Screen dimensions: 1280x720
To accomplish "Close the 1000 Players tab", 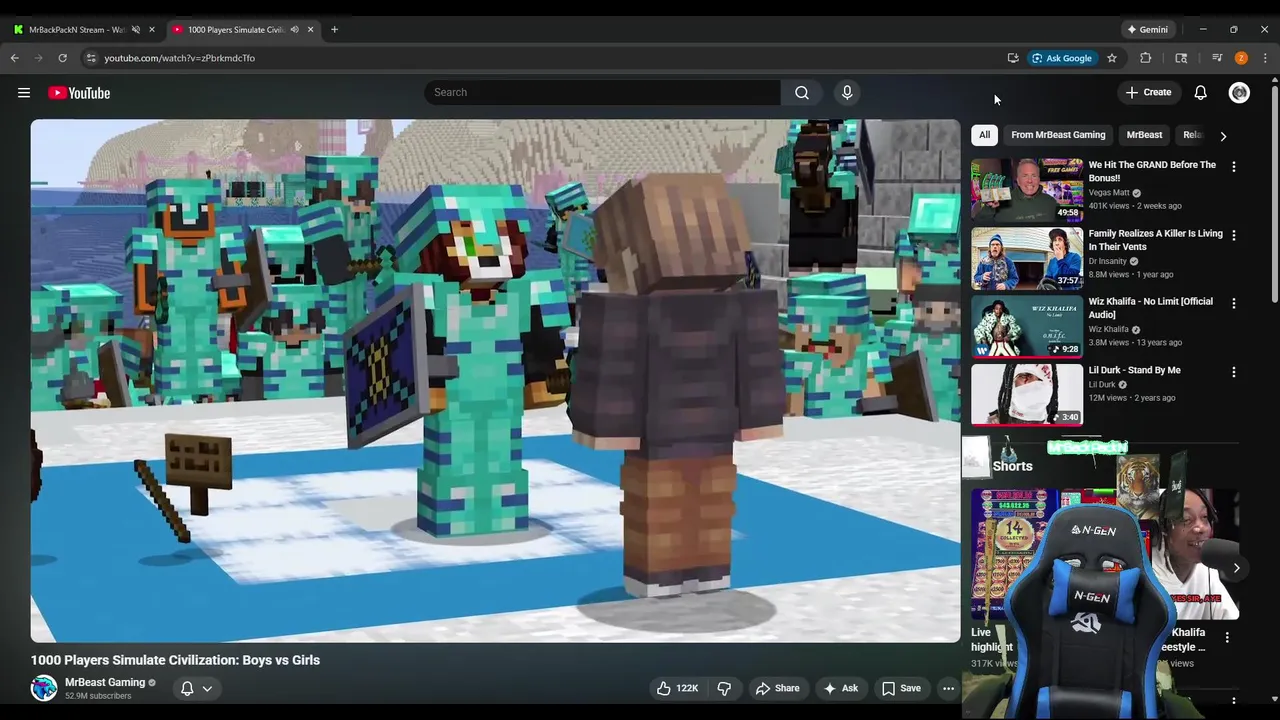I will [310, 30].
